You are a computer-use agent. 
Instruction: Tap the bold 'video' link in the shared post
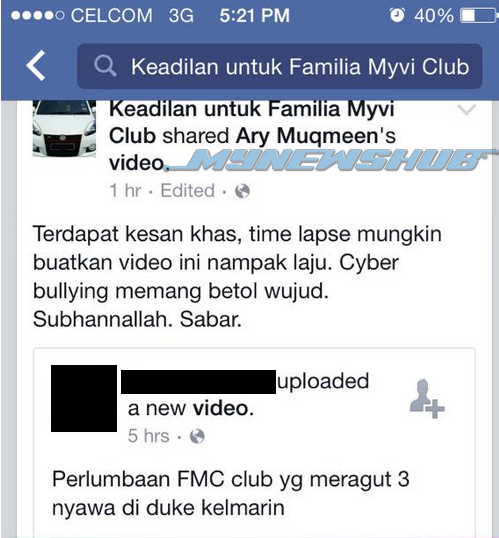click(x=137, y=163)
